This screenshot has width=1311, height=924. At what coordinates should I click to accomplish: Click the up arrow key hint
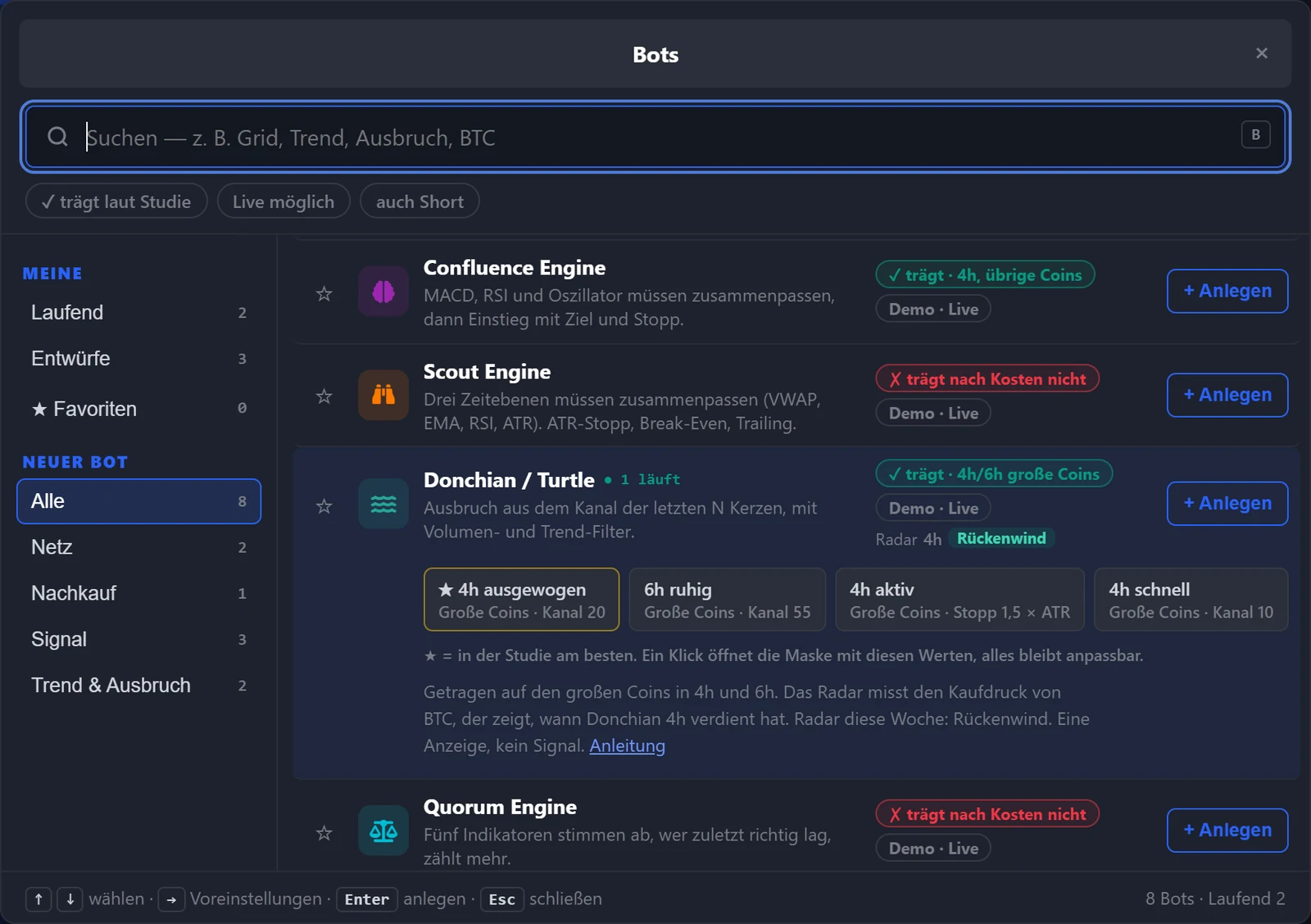point(39,899)
